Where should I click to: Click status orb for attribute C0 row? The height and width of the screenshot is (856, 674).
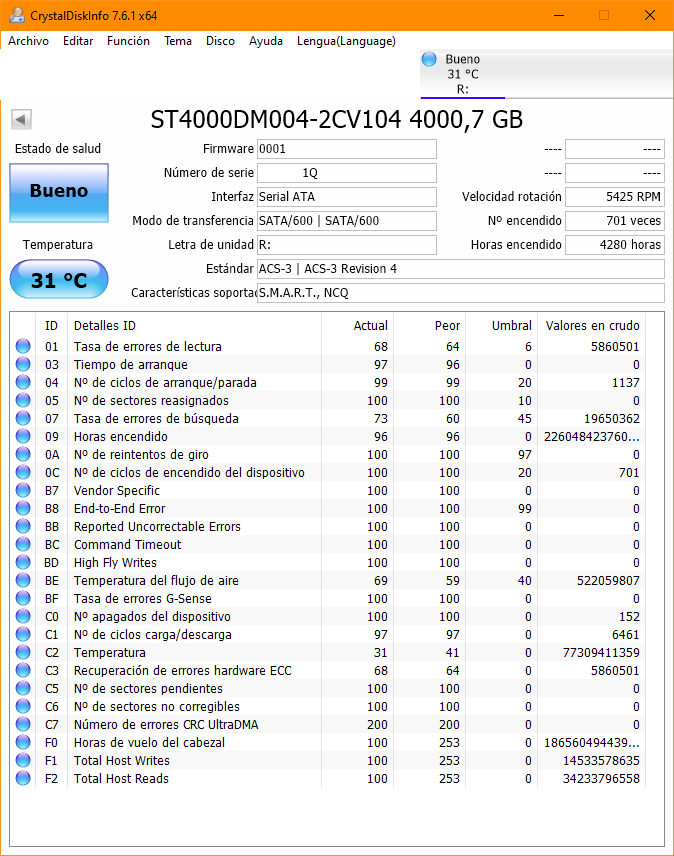tap(23, 616)
